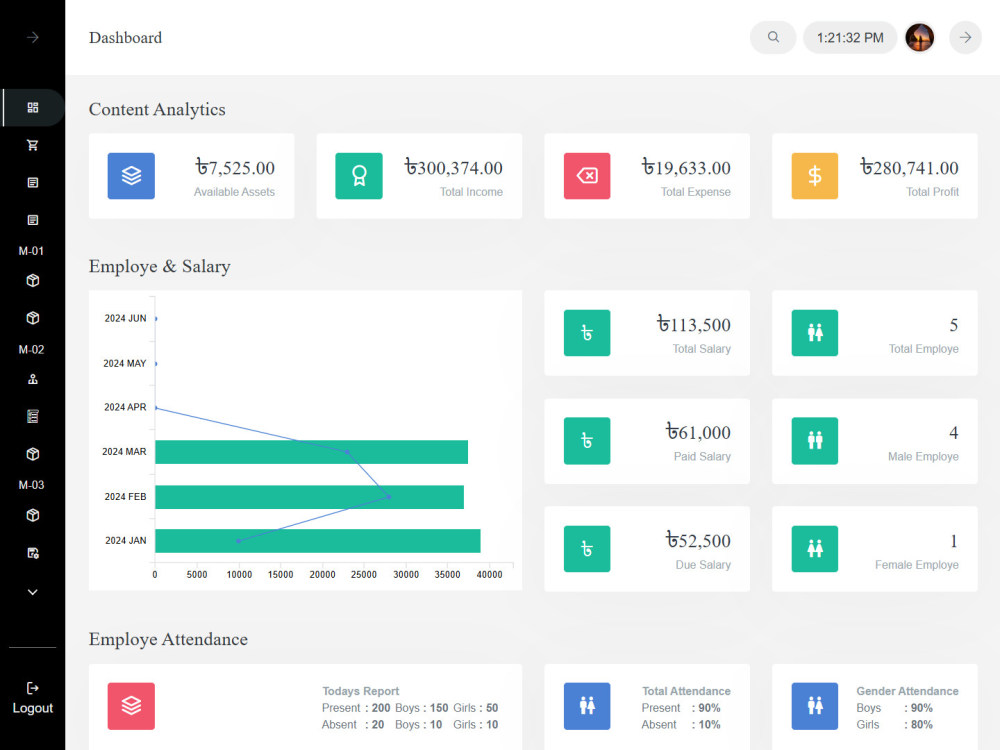The image size is (1000, 750).
Task: Click the red delete-tag icon on Total Expense
Action: [x=587, y=176]
